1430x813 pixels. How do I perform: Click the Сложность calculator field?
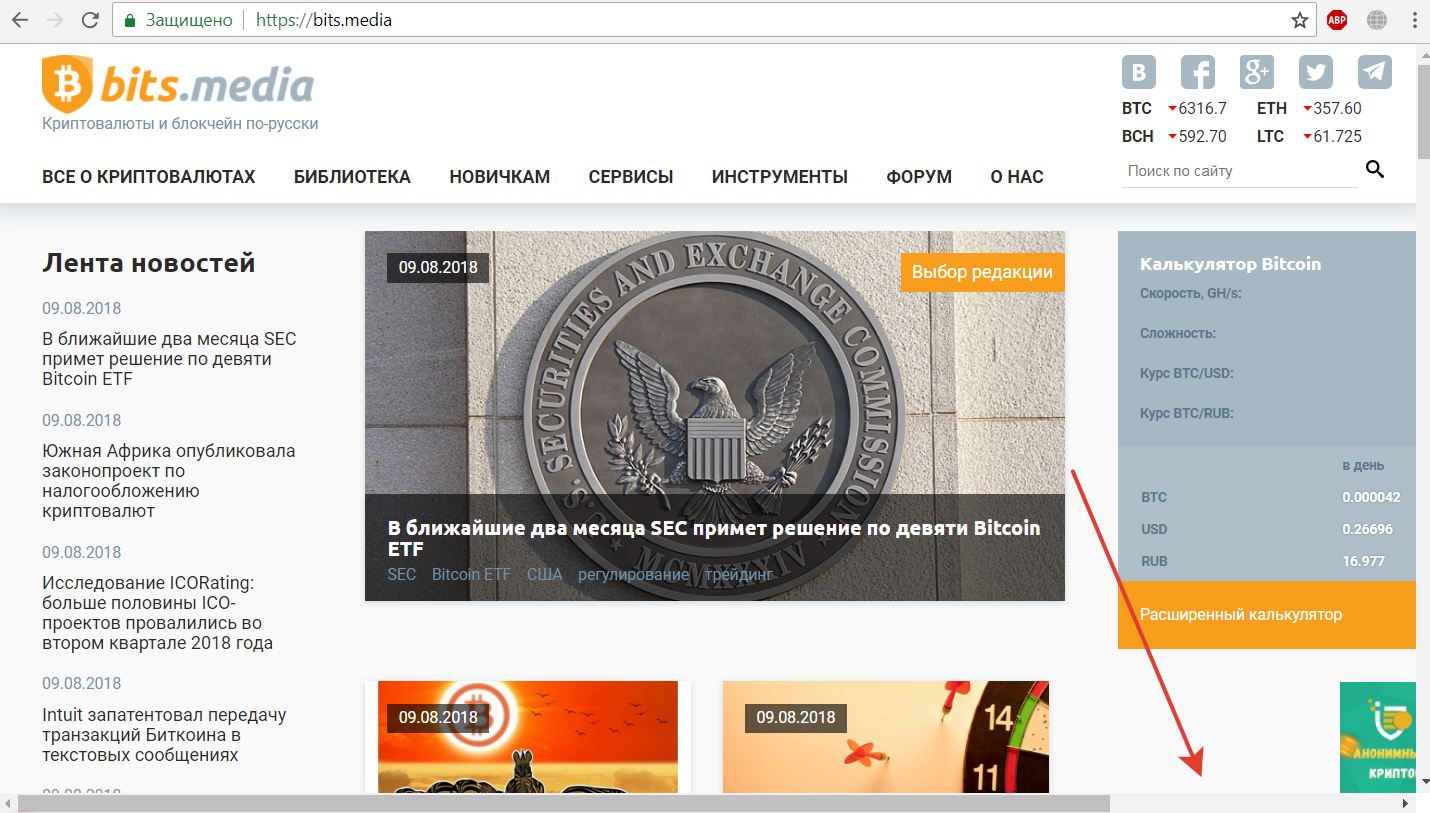point(1178,334)
